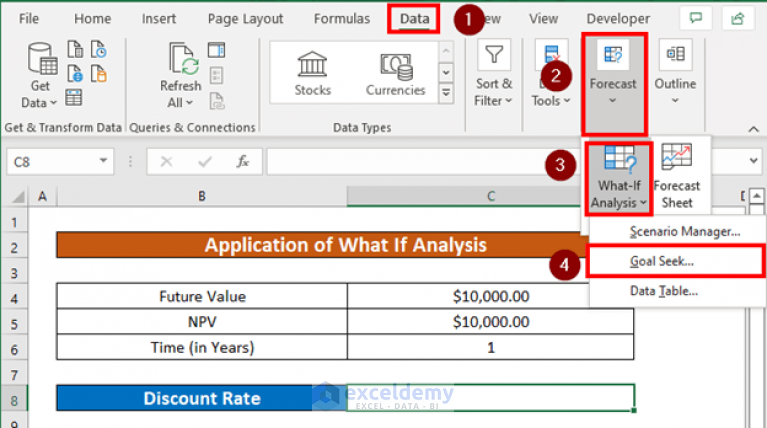Click the greyed Properties icon

point(216,76)
